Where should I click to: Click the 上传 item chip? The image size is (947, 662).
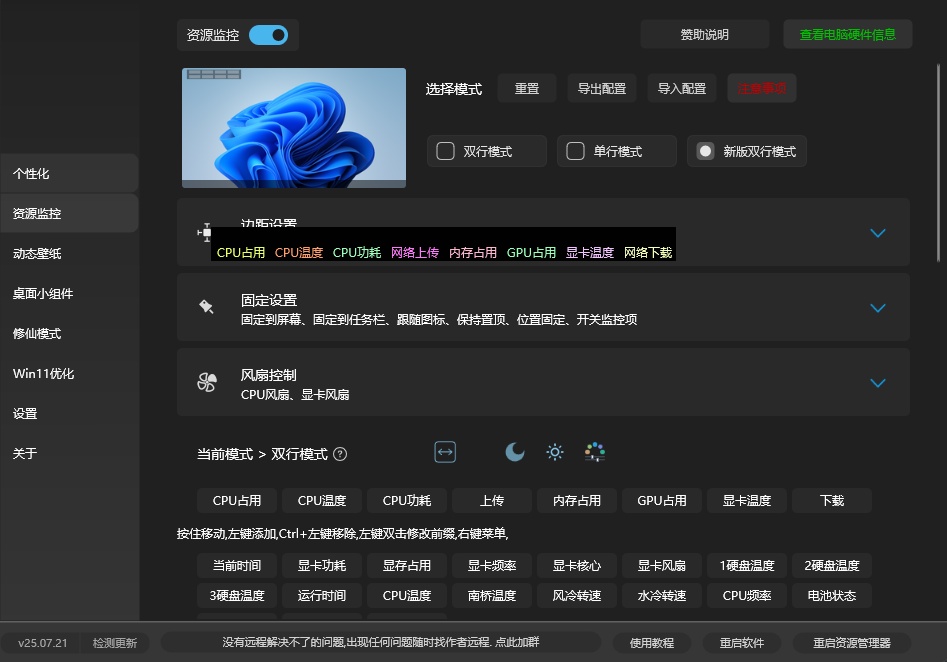[492, 501]
